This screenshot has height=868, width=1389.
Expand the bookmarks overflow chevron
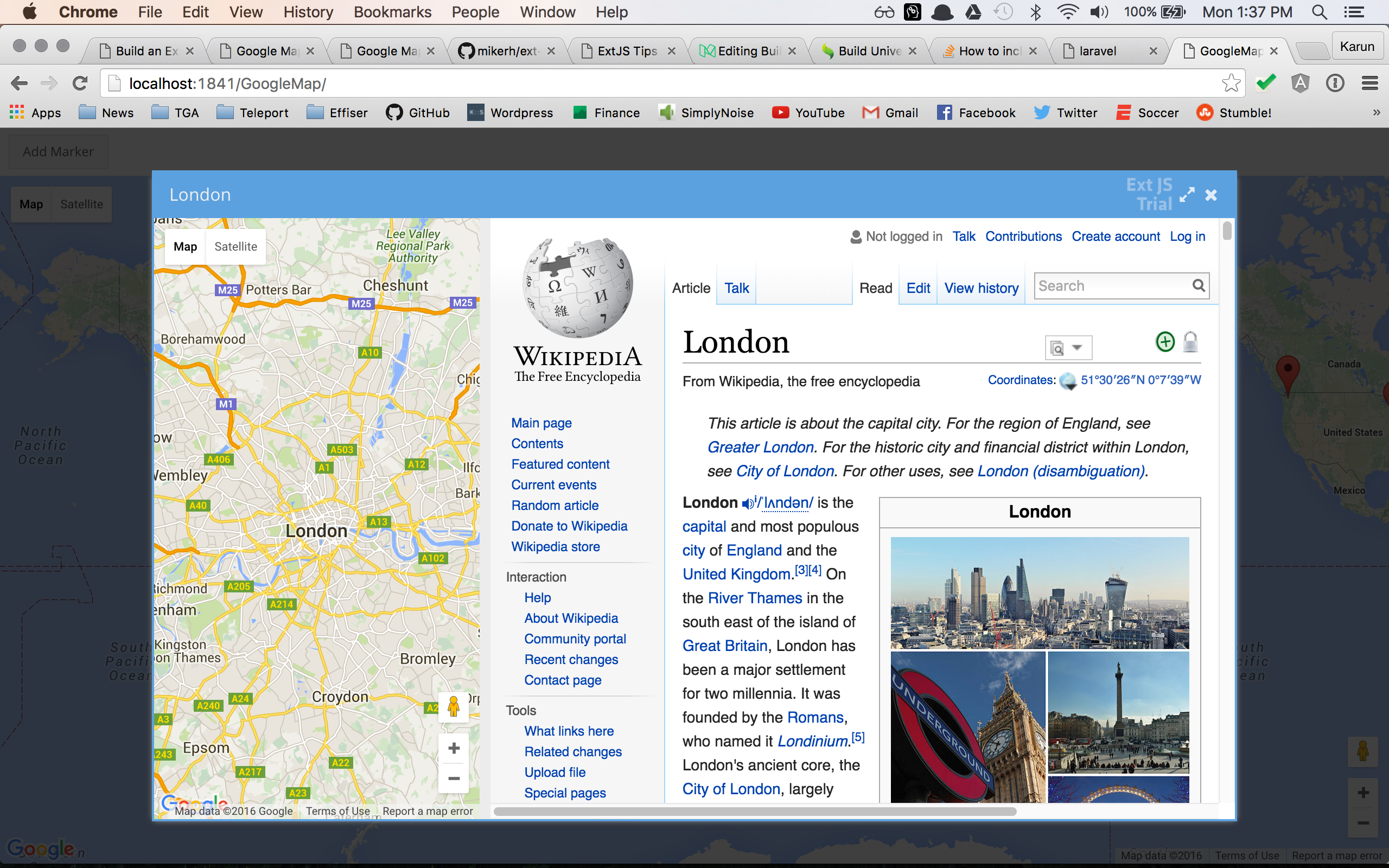click(1375, 112)
